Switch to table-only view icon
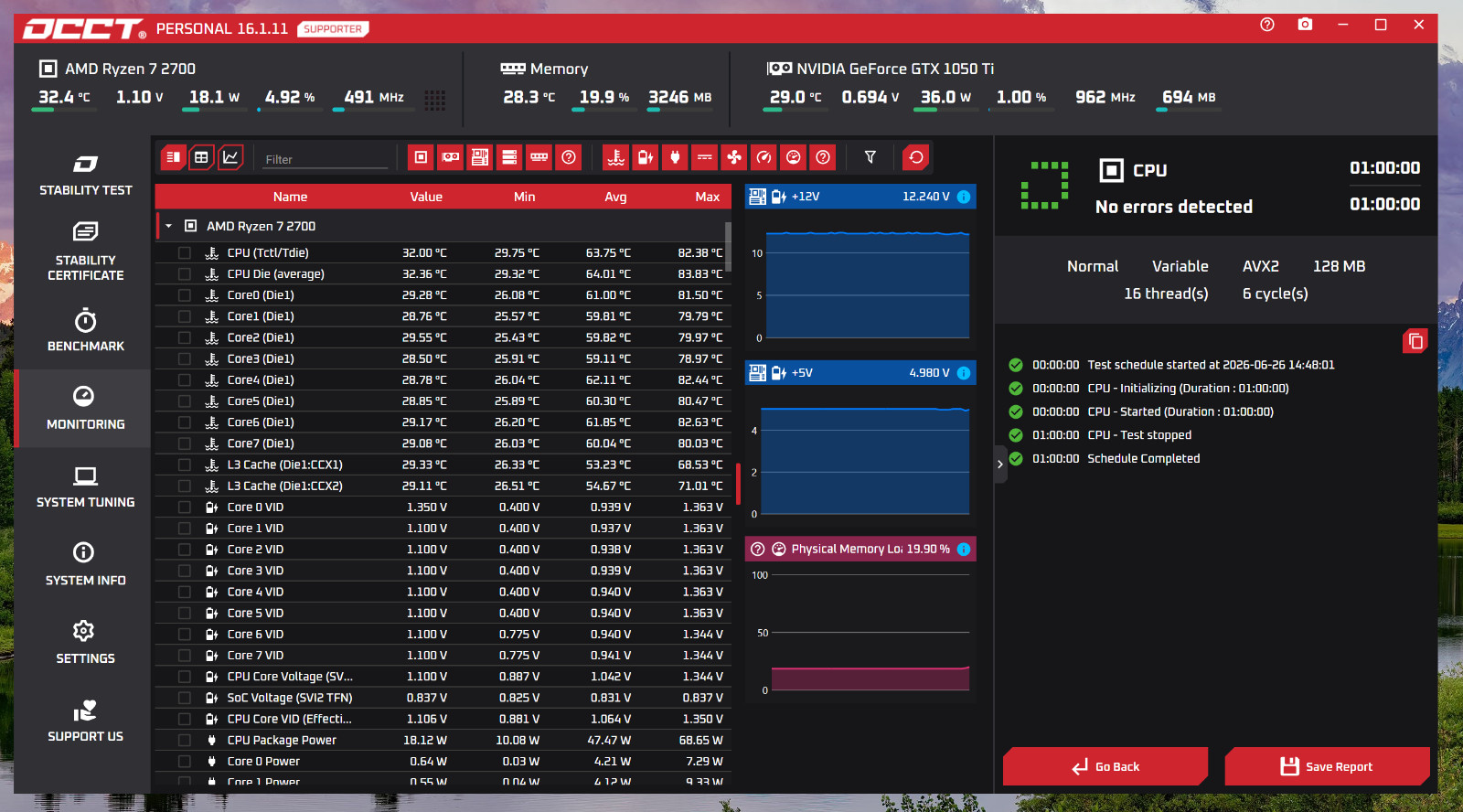This screenshot has width=1463, height=812. pyautogui.click(x=201, y=157)
